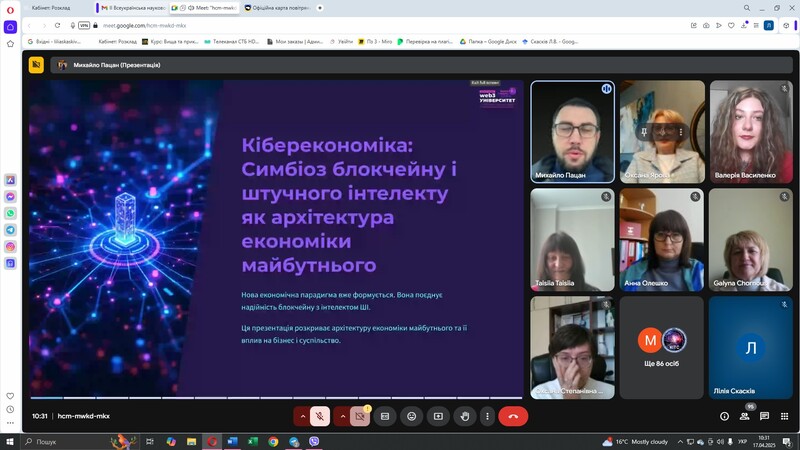Expand audio settings arrow beside microphone
The height and width of the screenshot is (450, 800).
tap(303, 416)
